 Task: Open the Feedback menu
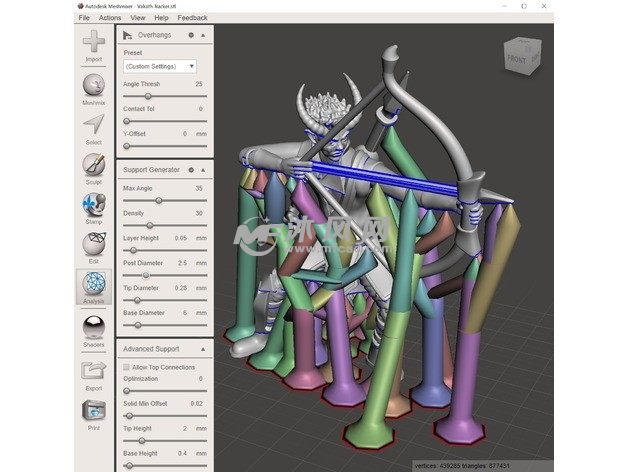(x=192, y=17)
